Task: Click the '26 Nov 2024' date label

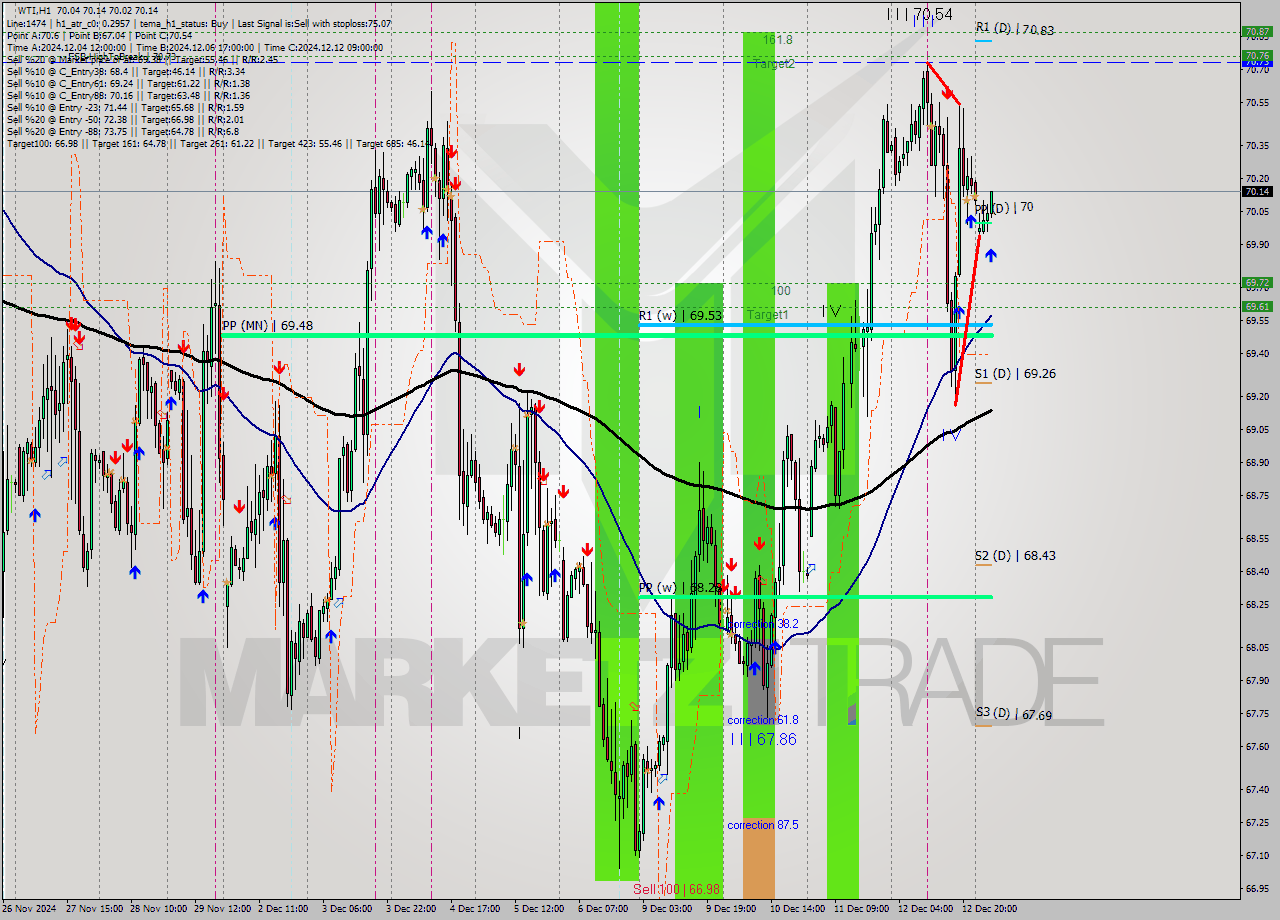Action: pos(29,909)
